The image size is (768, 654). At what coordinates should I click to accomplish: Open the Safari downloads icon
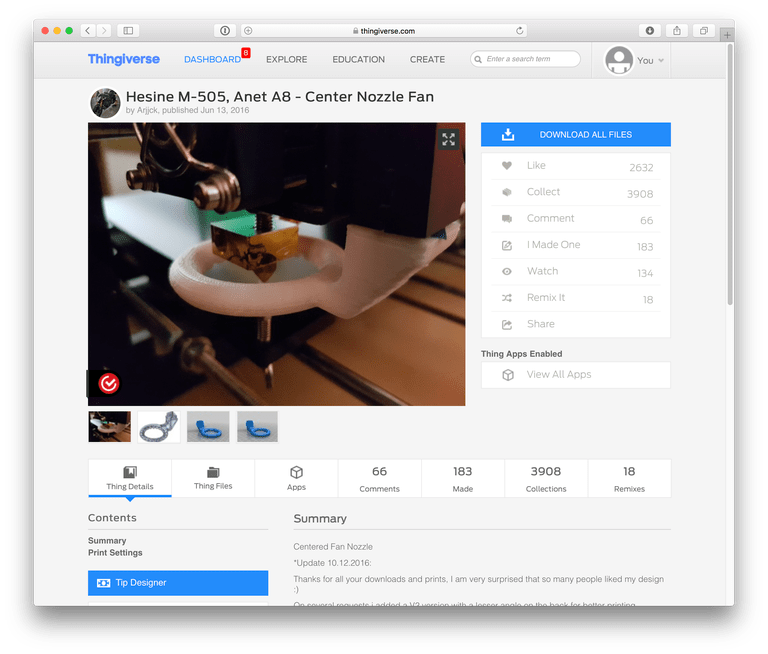click(x=650, y=30)
